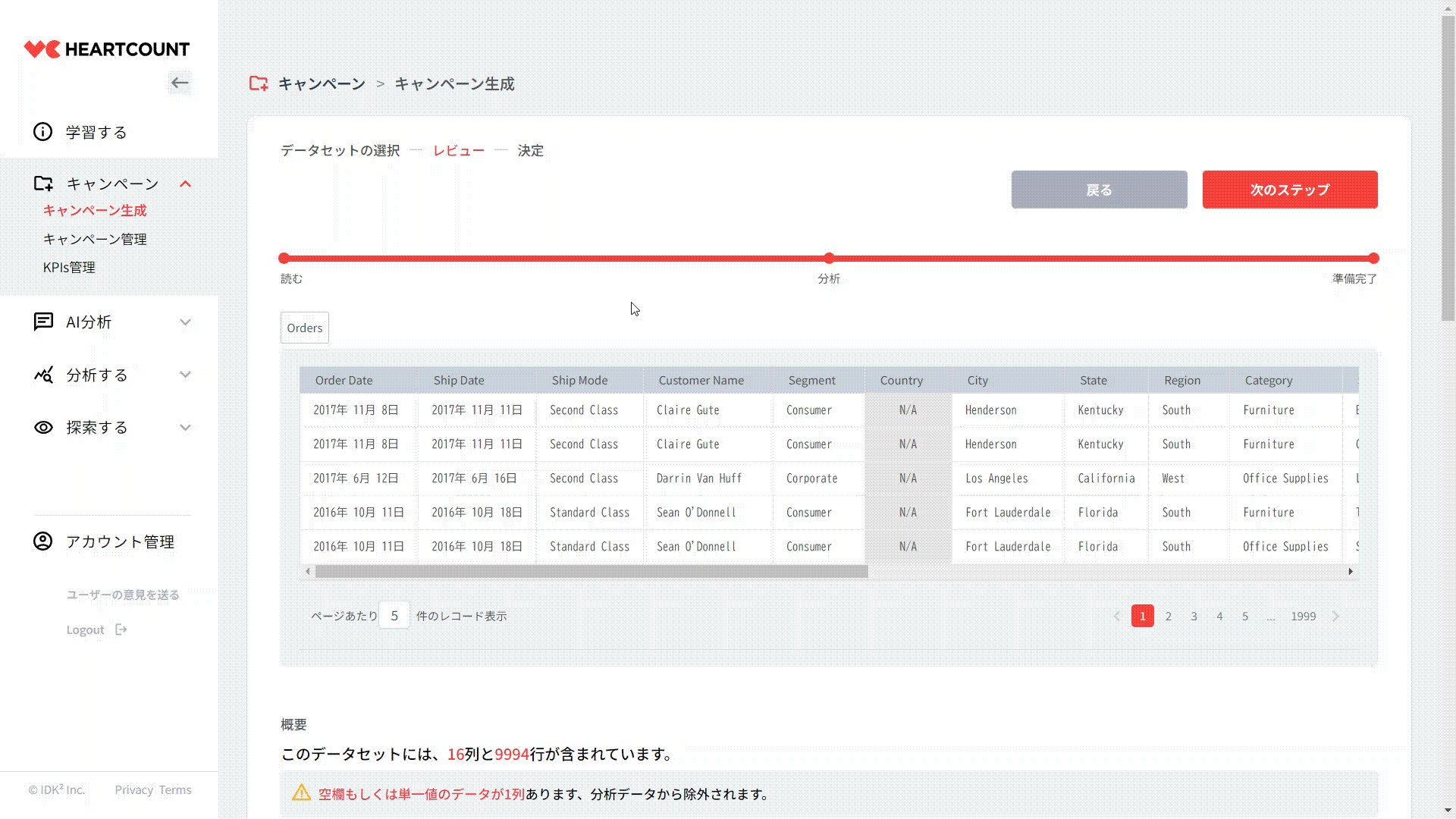Collapse sidebar with the back arrow icon
Viewport: 1456px width, 819px height.
click(x=180, y=83)
